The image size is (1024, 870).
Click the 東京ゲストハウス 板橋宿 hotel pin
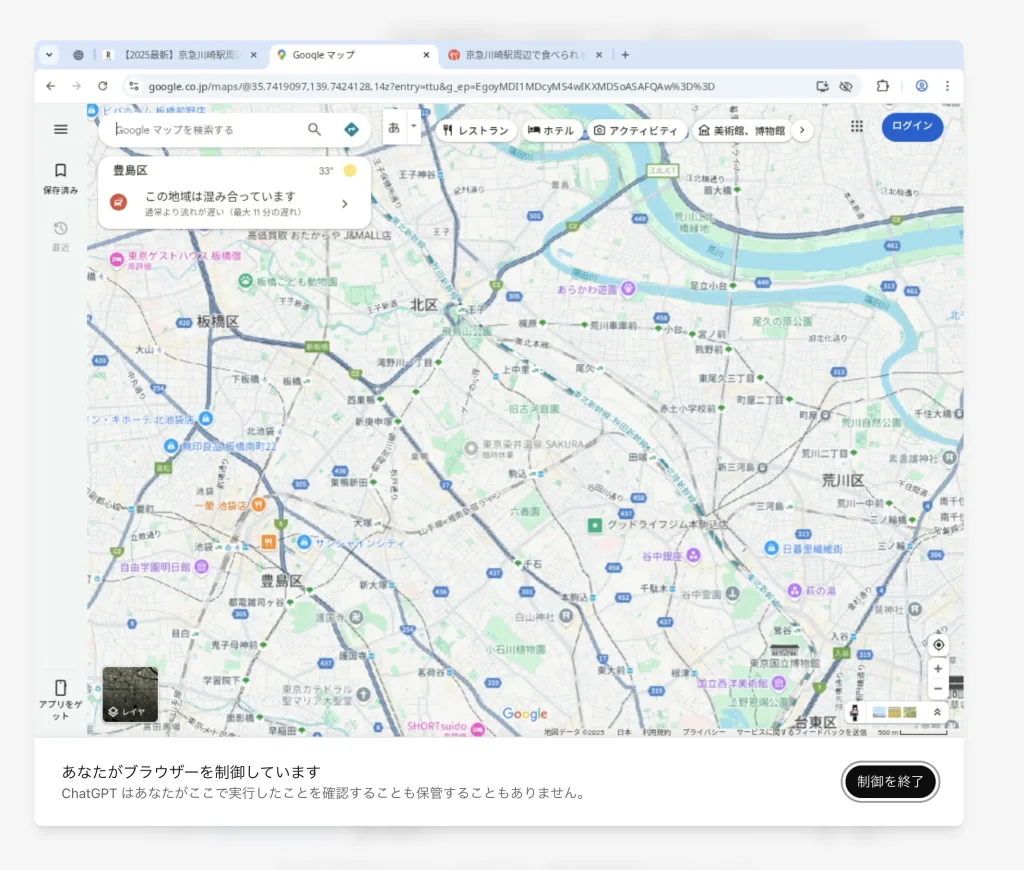point(117,259)
